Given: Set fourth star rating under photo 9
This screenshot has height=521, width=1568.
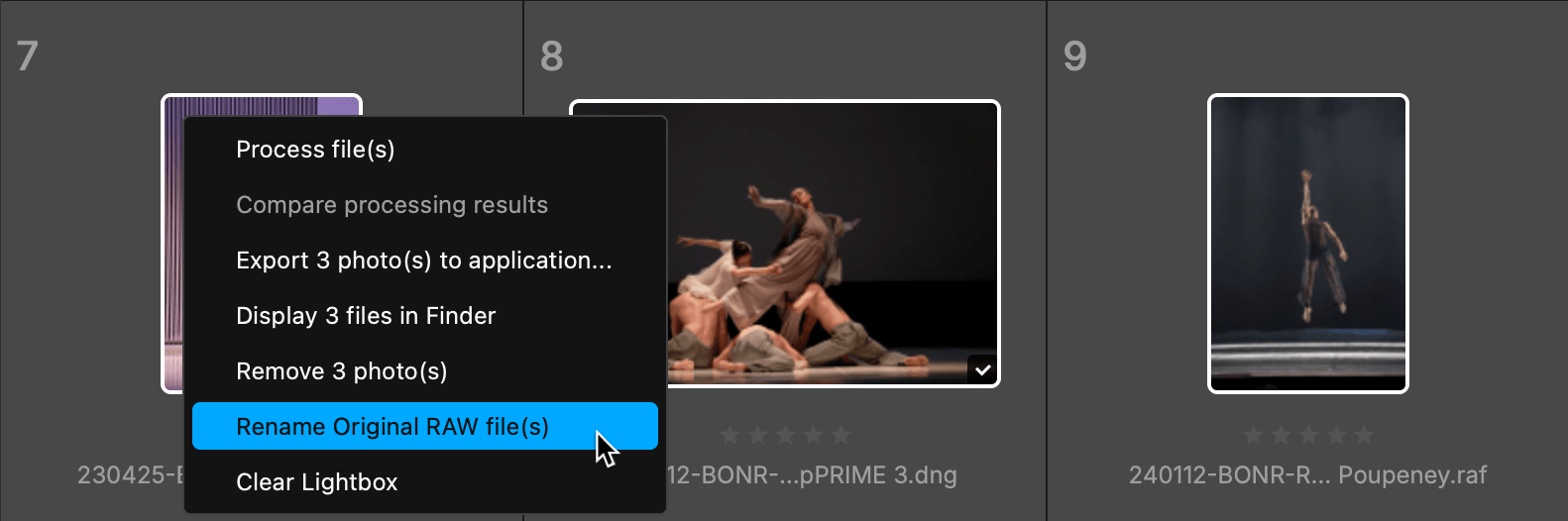Looking at the screenshot, I should (1336, 435).
